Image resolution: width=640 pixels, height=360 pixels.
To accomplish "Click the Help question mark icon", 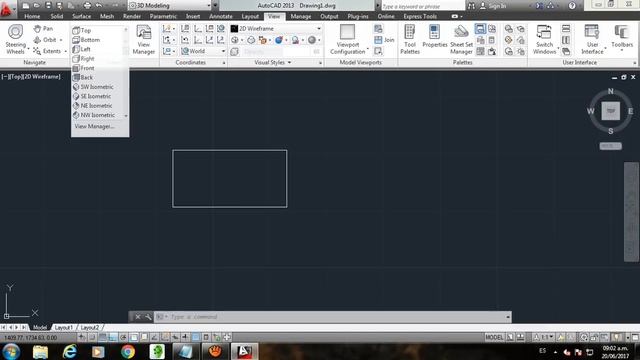I will [572, 6].
